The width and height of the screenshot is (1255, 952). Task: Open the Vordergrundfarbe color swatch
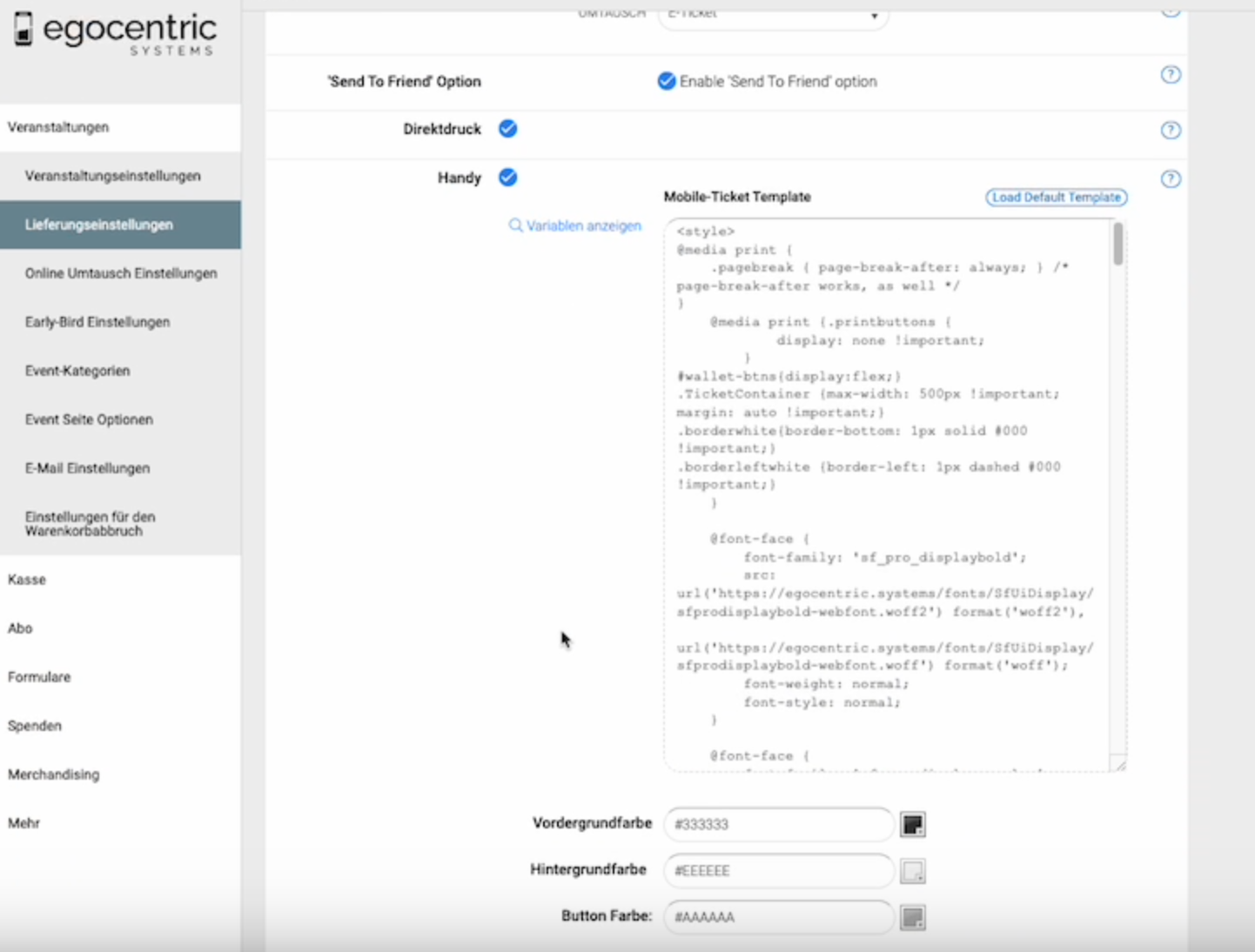[912, 825]
